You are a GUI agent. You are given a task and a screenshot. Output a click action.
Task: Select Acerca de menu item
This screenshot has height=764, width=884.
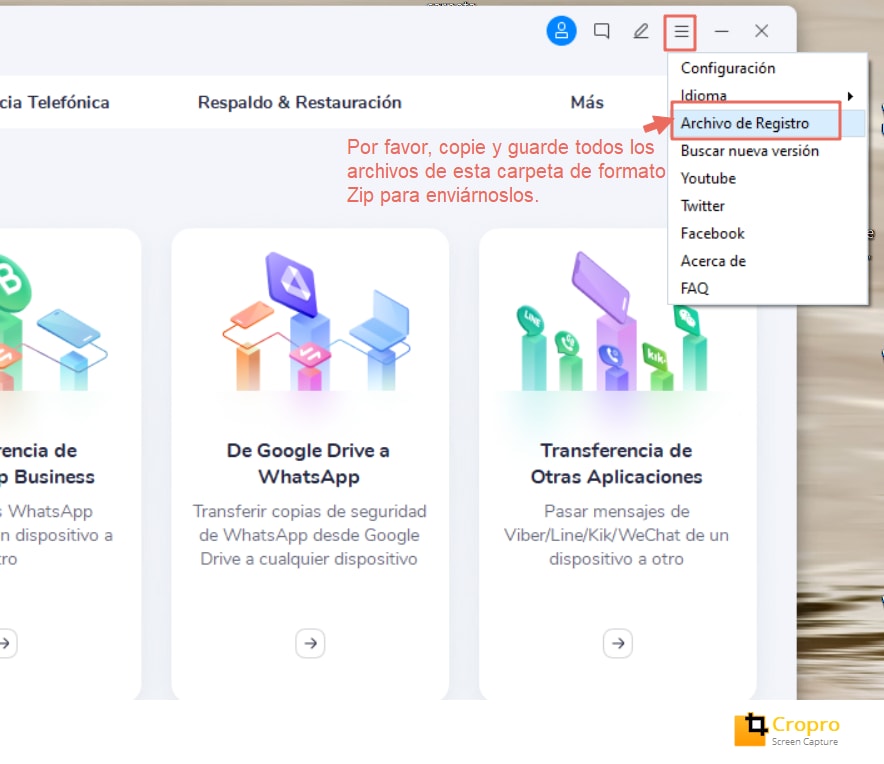pos(713,261)
